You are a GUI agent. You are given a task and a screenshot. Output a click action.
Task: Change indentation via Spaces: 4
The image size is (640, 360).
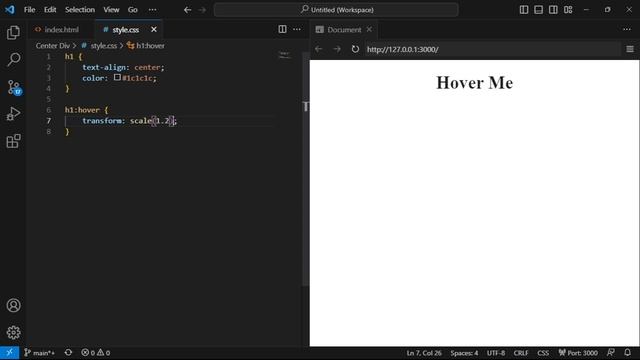click(464, 353)
